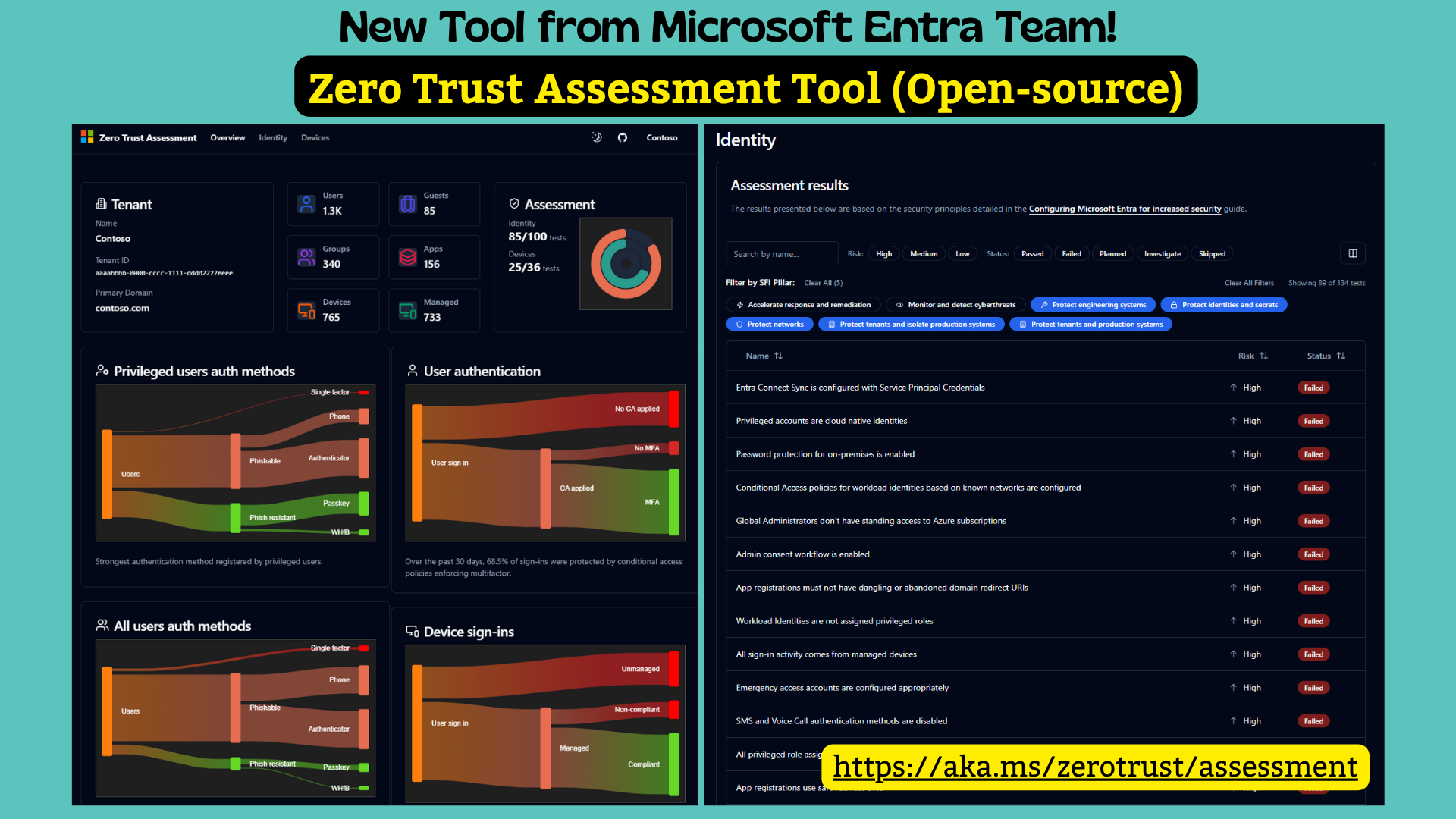Open Password protection for on-premises row

(x=1046, y=454)
